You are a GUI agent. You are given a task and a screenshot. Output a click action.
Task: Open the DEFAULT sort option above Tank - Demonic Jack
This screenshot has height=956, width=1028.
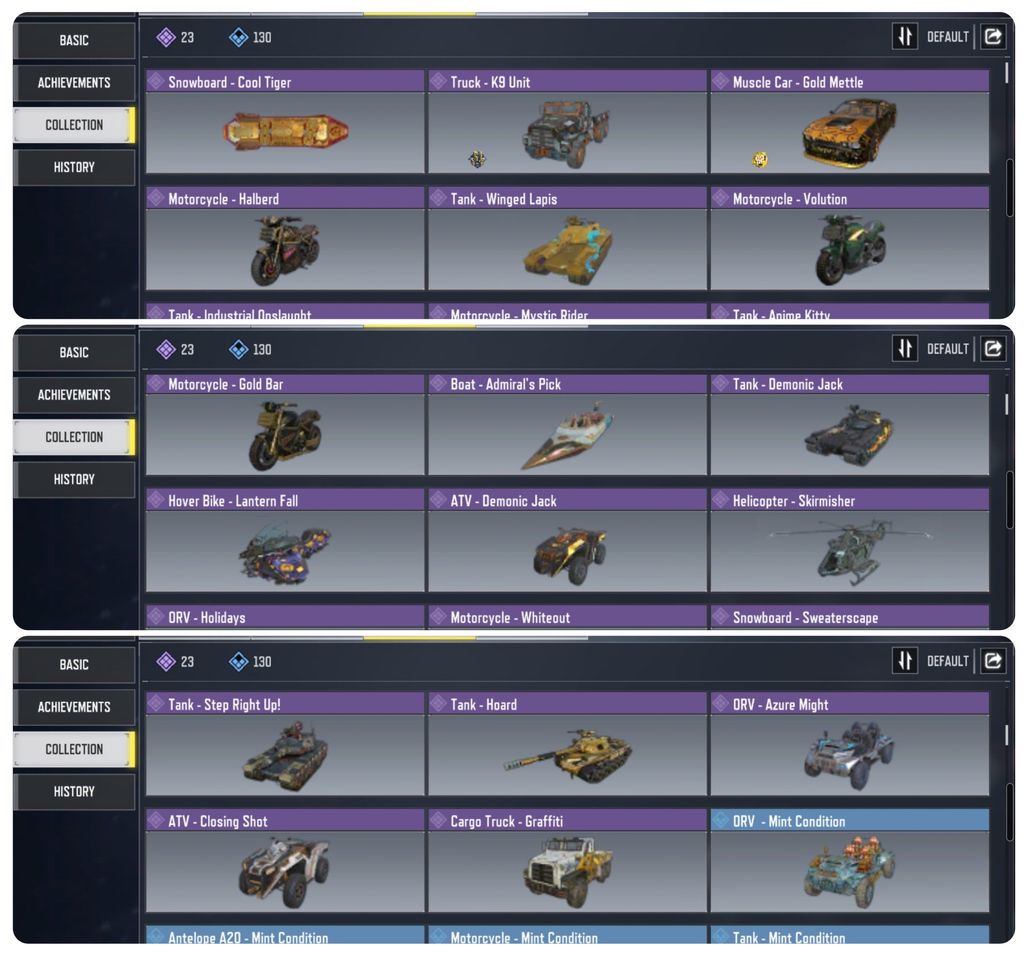coord(947,349)
